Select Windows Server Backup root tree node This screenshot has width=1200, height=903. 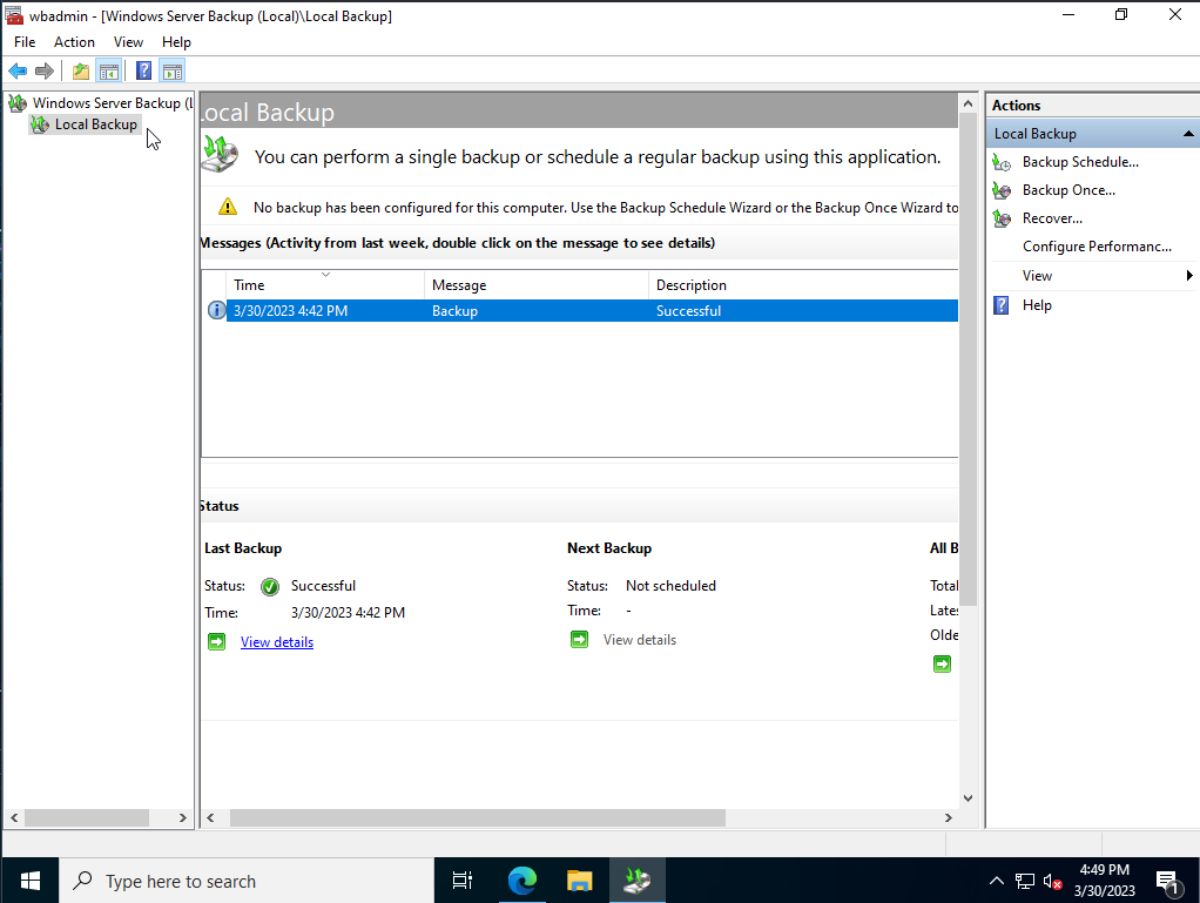pos(105,103)
